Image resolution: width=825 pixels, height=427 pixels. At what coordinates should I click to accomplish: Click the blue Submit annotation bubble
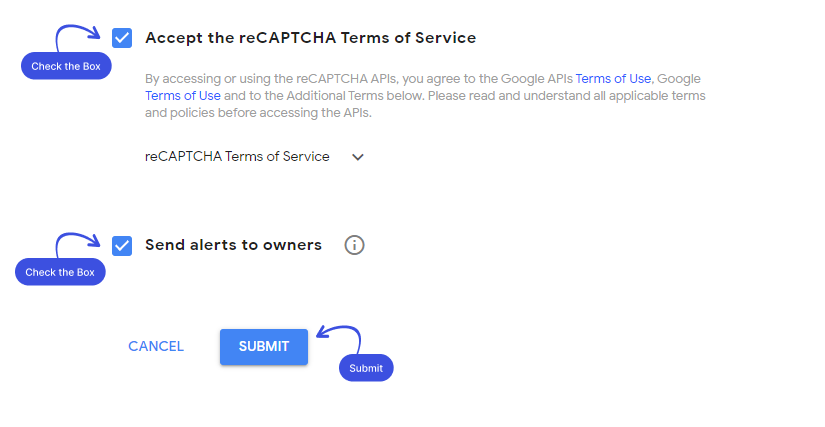[366, 368]
